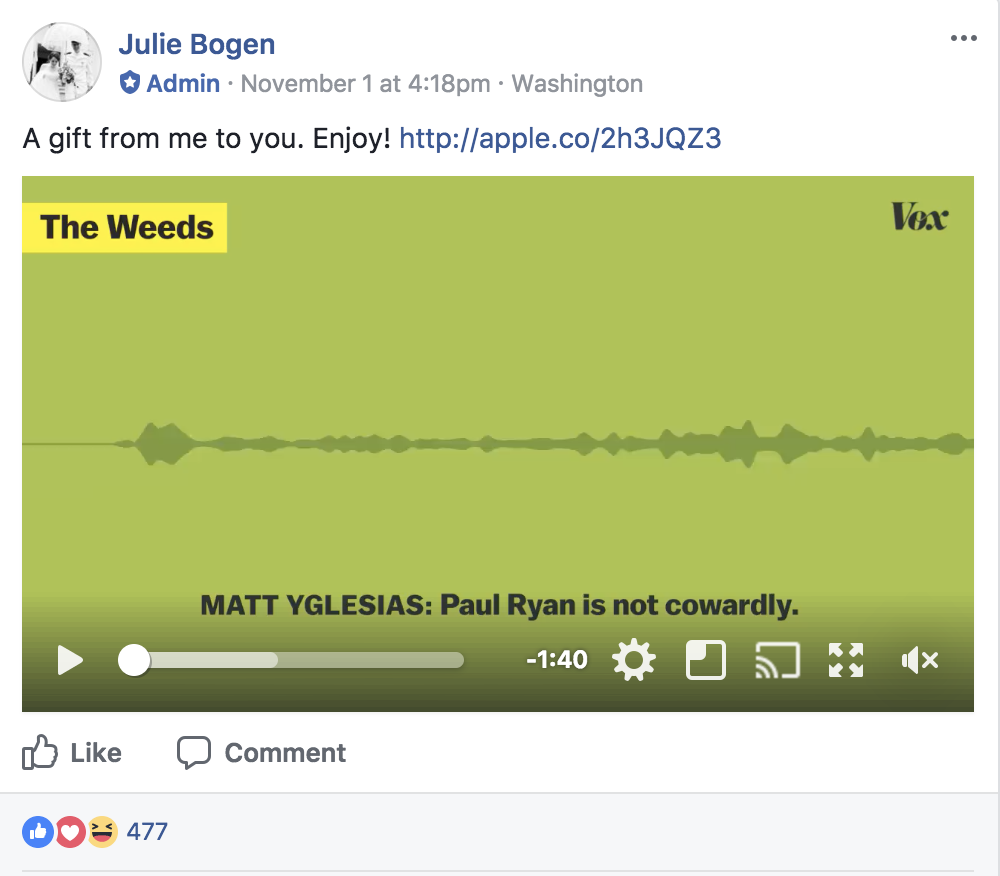This screenshot has width=1000, height=876.
Task: Open the November 1 at 4:18pm timestamp
Action: point(365,84)
